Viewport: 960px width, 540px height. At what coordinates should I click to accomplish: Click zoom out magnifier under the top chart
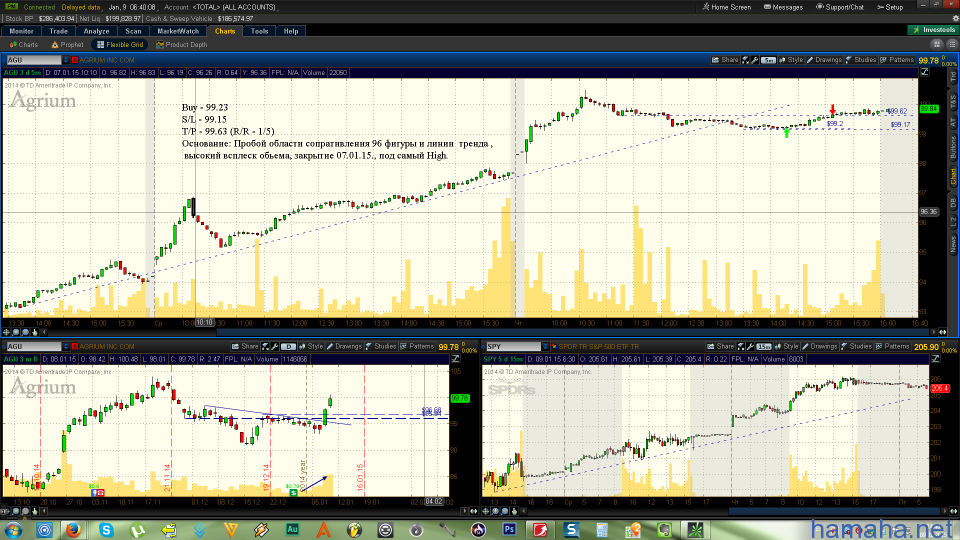pyautogui.click(x=25, y=332)
